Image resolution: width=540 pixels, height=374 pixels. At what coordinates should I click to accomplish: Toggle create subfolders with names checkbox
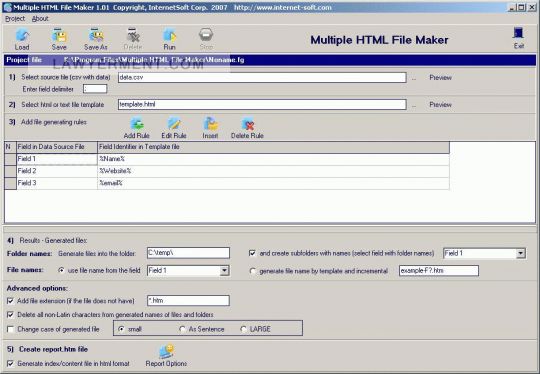pyautogui.click(x=252, y=253)
